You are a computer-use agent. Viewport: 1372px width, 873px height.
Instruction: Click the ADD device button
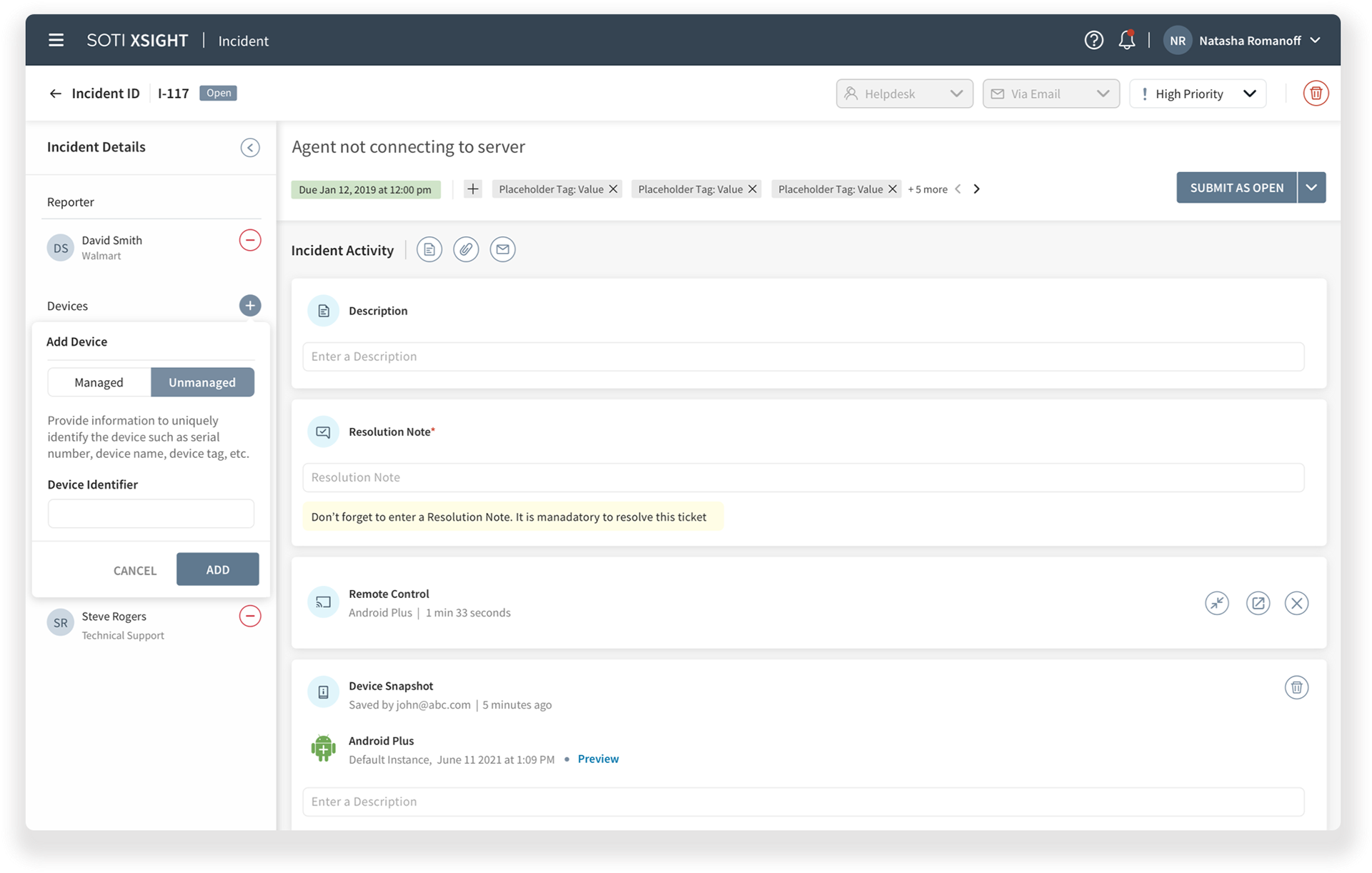218,569
